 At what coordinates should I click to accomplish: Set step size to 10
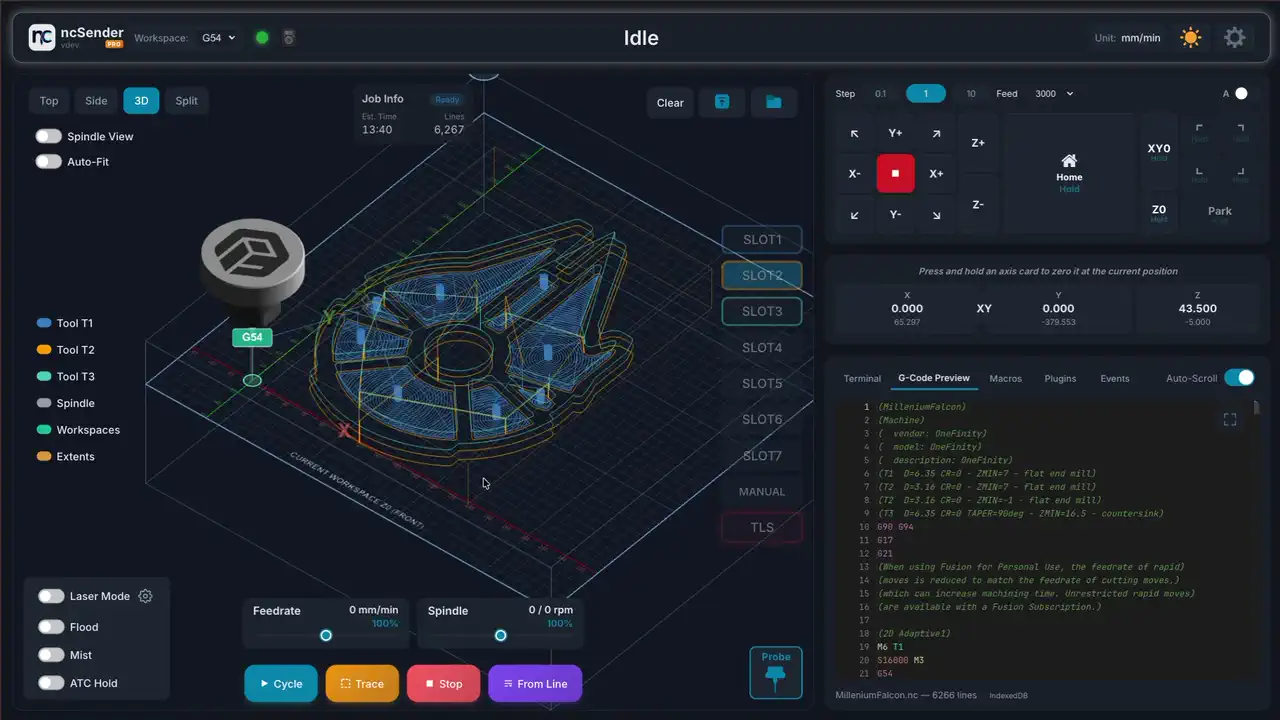tap(970, 93)
